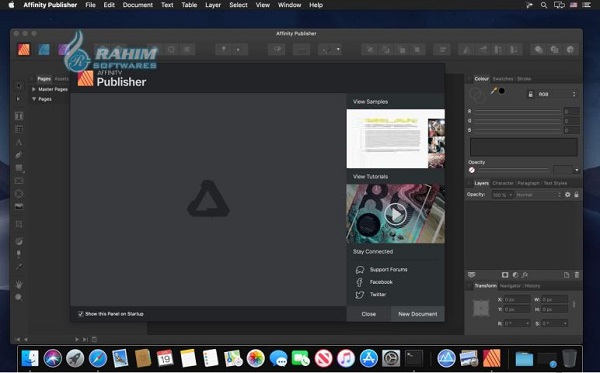The width and height of the screenshot is (600, 373).
Task: Switch to the Publisher persona icon
Action: (24, 49)
